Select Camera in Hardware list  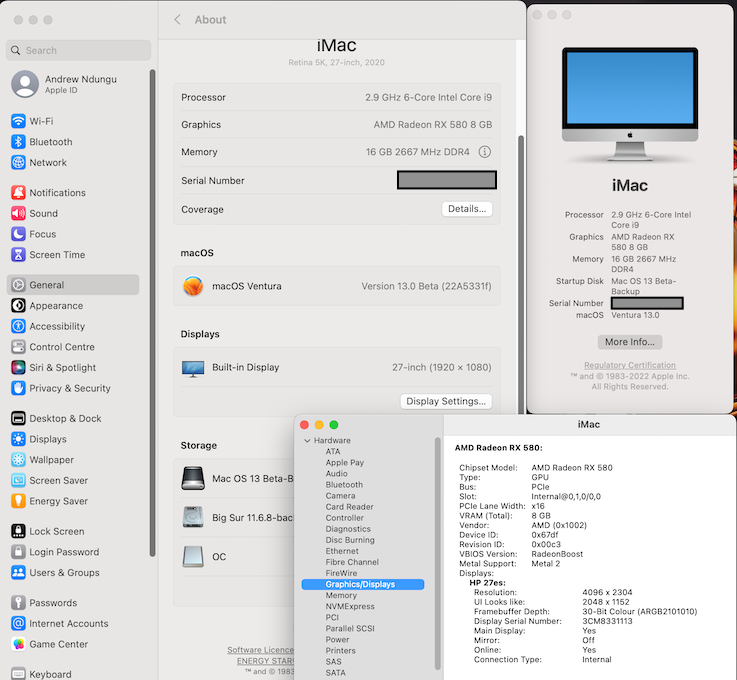pos(340,496)
